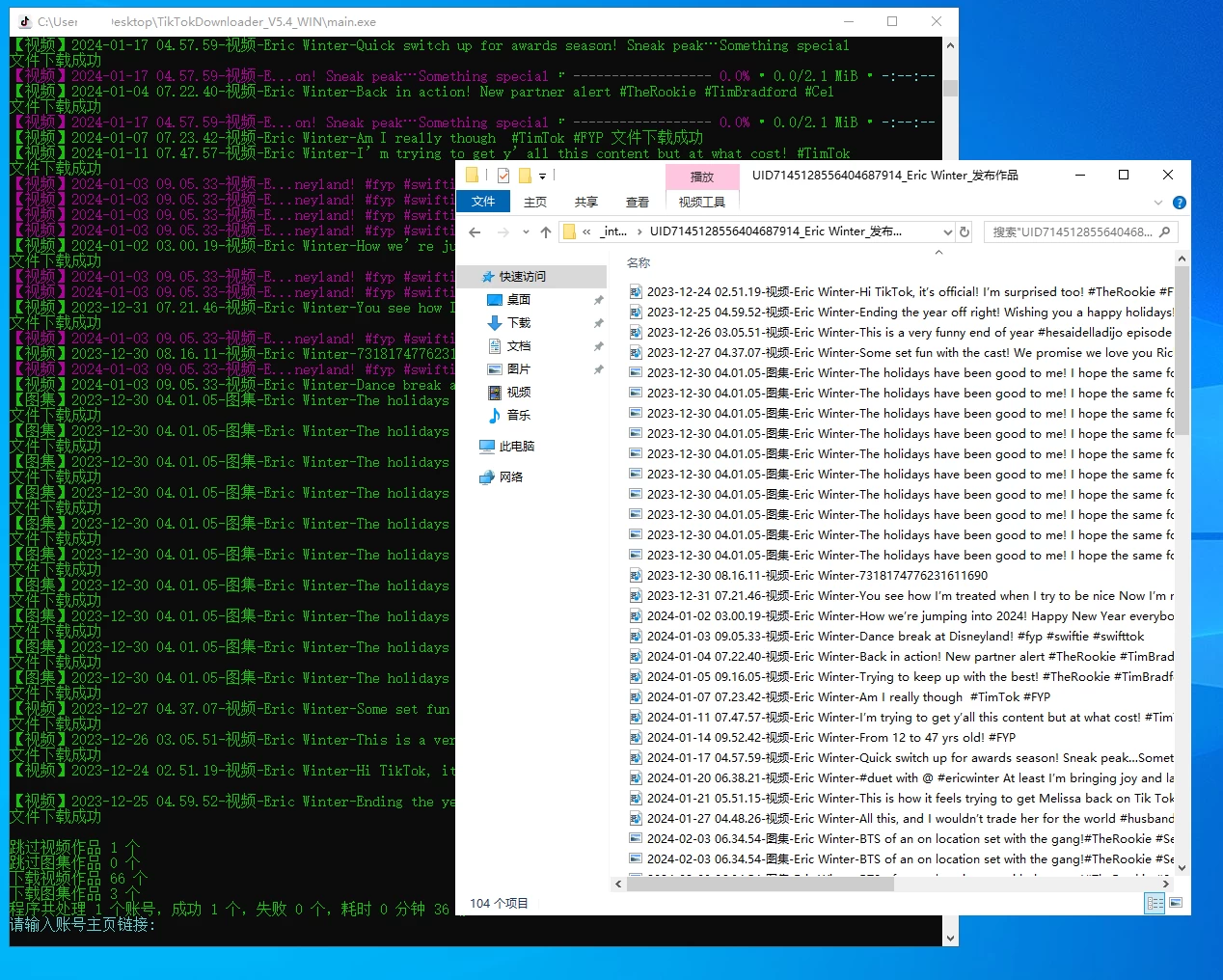Sort by the 名称 (Name) column header

click(x=639, y=262)
